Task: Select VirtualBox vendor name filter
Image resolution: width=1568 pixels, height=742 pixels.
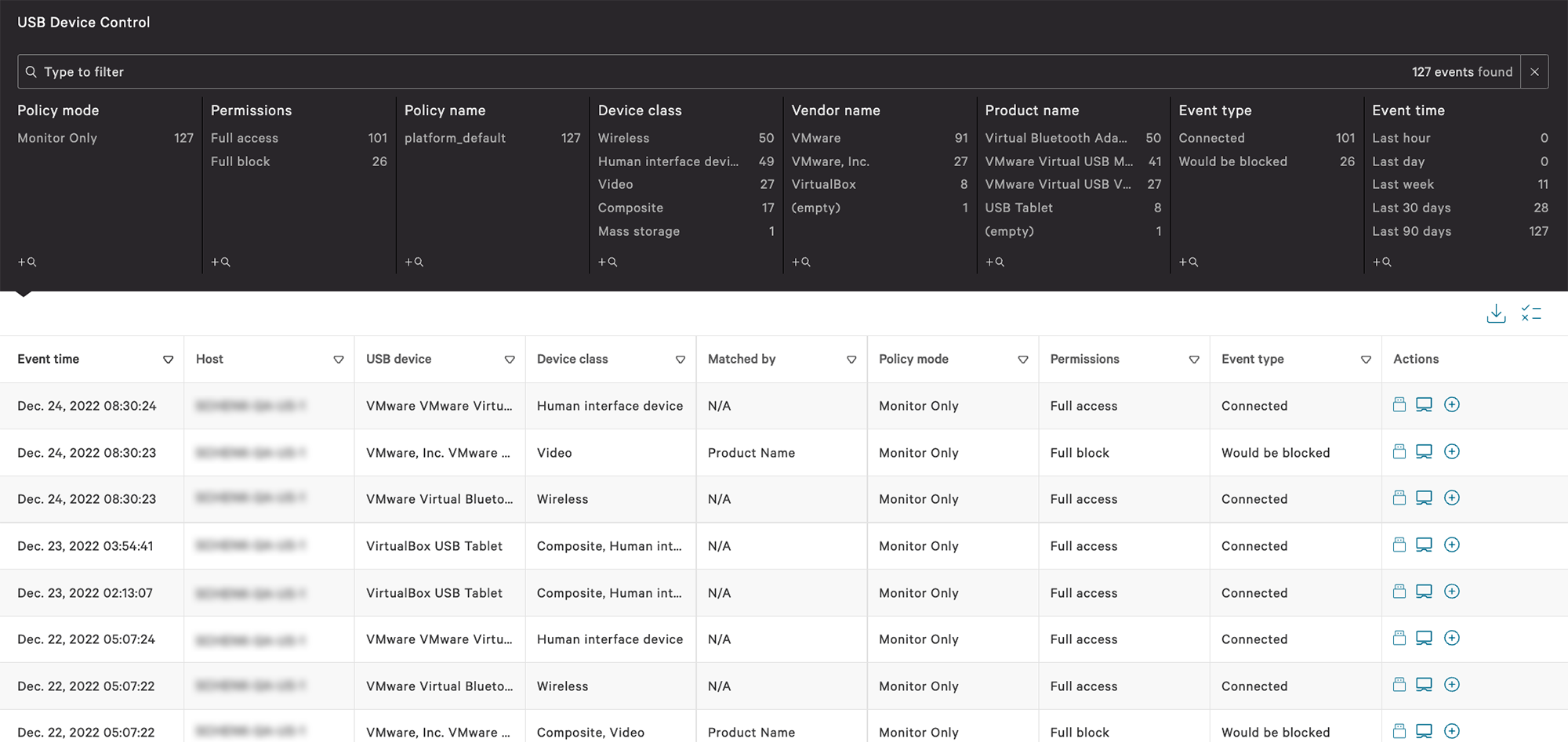Action: [x=823, y=184]
